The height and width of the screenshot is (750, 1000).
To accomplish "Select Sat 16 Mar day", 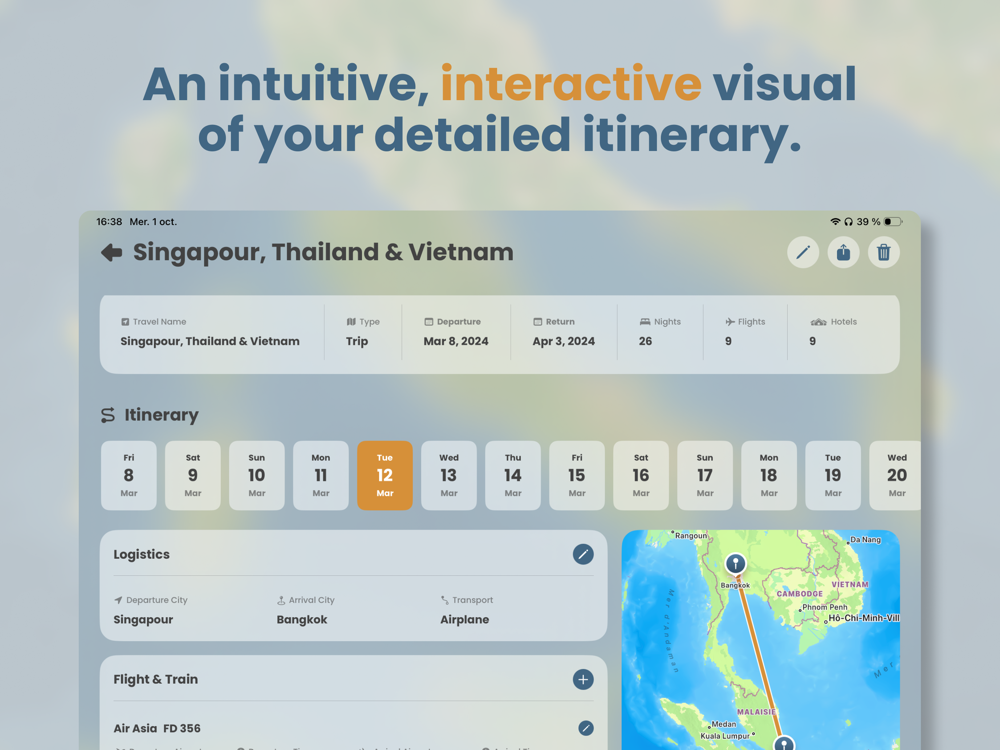I will pyautogui.click(x=641, y=475).
